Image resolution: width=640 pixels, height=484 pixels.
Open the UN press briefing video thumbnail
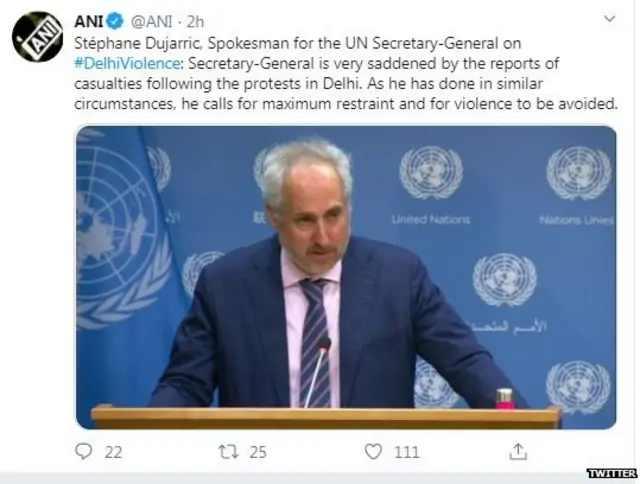pos(346,278)
